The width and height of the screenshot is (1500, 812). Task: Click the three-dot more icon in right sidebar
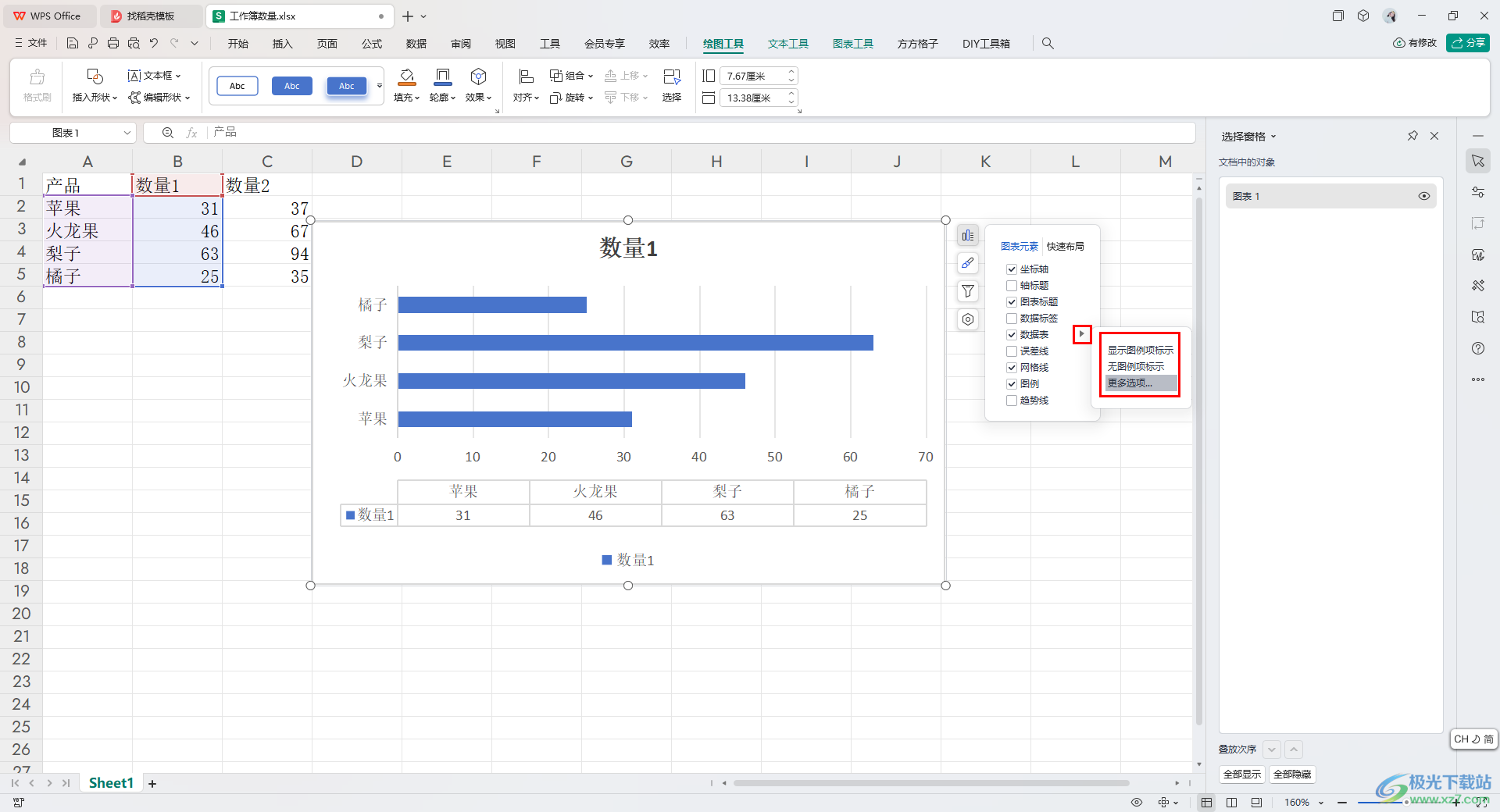(1478, 379)
